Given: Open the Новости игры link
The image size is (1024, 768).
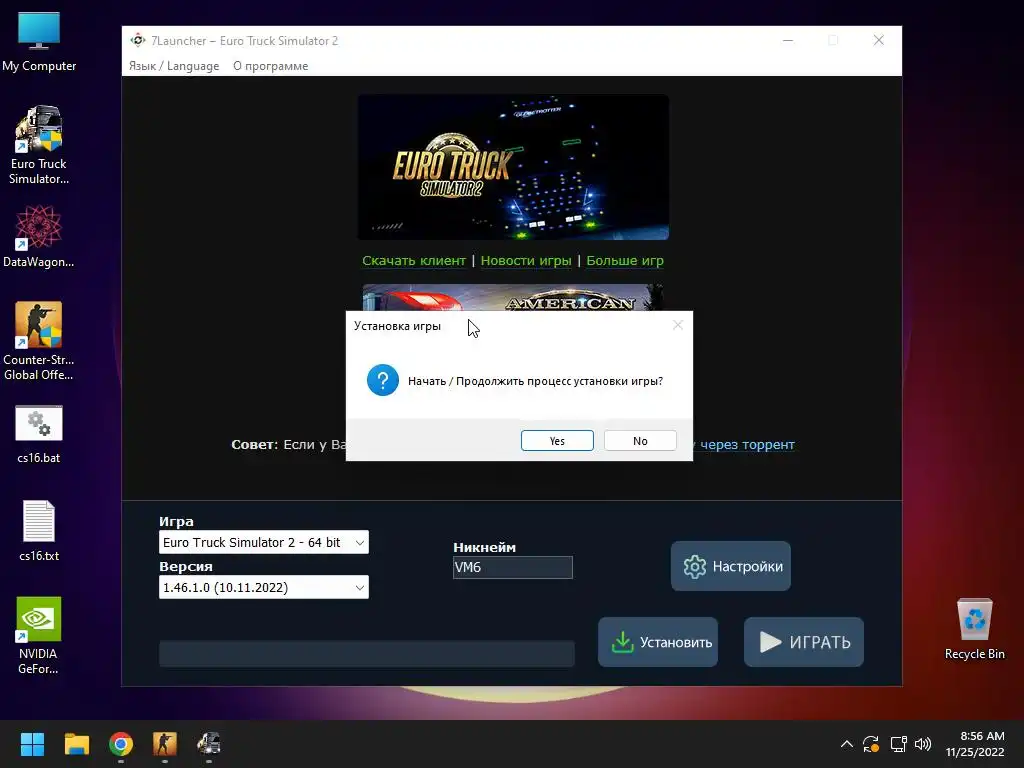Looking at the screenshot, I should (526, 261).
